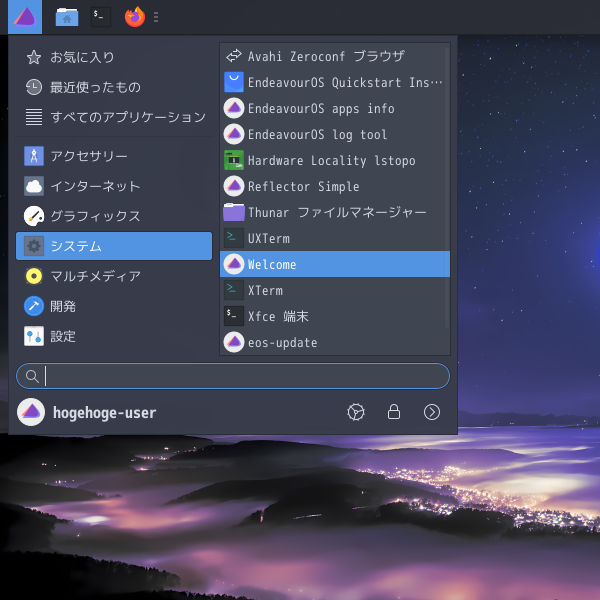600x600 pixels.
Task: Launch the Welcome application
Action: coord(335,264)
